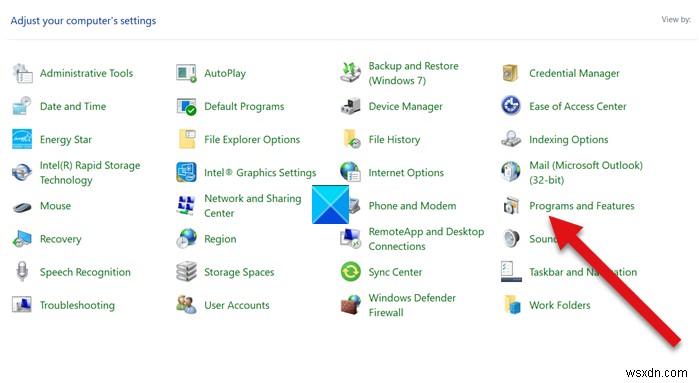Screen dimensions: 699x383
Task: Open the Administrative Tools link
Action: pos(86,73)
